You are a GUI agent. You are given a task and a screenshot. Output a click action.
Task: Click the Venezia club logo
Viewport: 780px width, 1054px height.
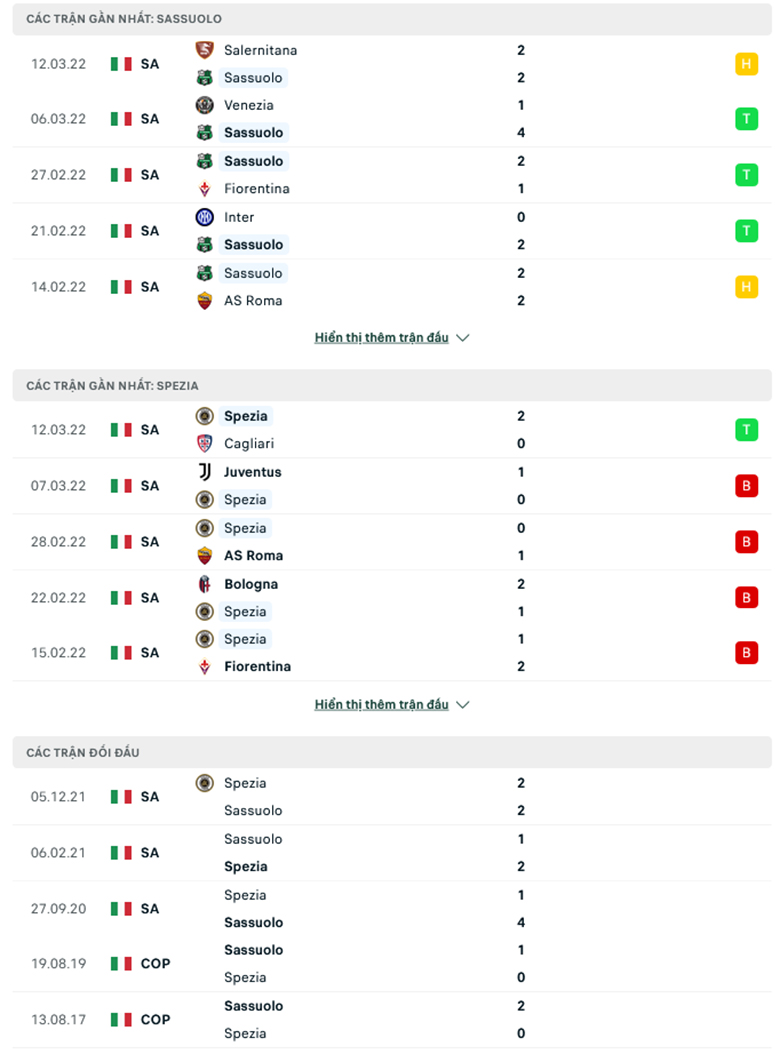click(x=205, y=105)
